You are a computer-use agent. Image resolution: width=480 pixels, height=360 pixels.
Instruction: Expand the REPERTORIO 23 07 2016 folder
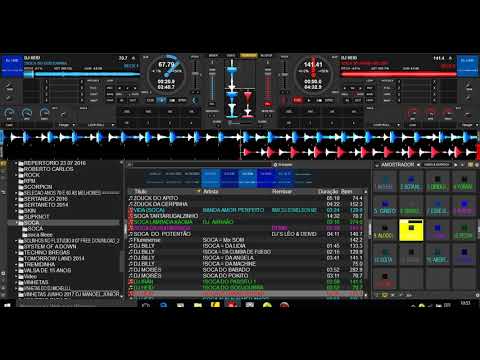(16, 163)
